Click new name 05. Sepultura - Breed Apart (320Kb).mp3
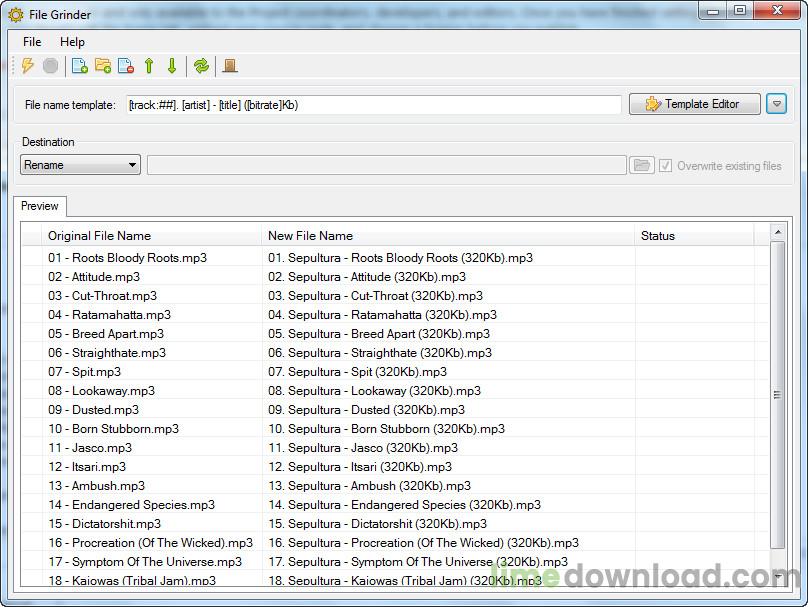The height and width of the screenshot is (607, 808). [x=379, y=334]
